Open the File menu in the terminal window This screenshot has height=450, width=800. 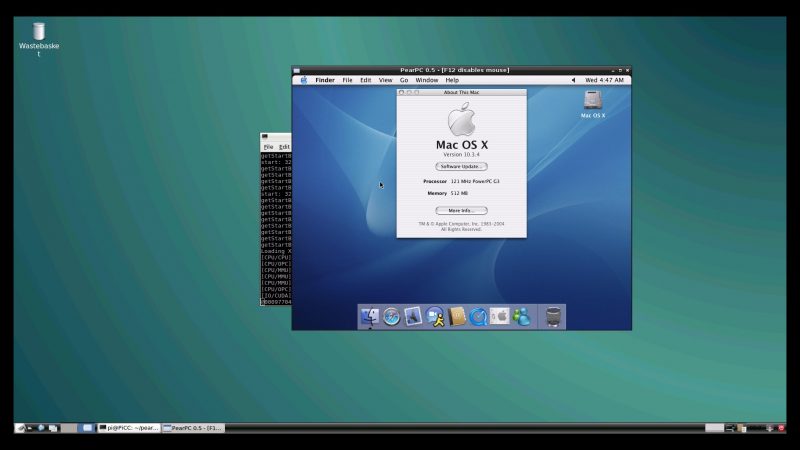point(268,147)
